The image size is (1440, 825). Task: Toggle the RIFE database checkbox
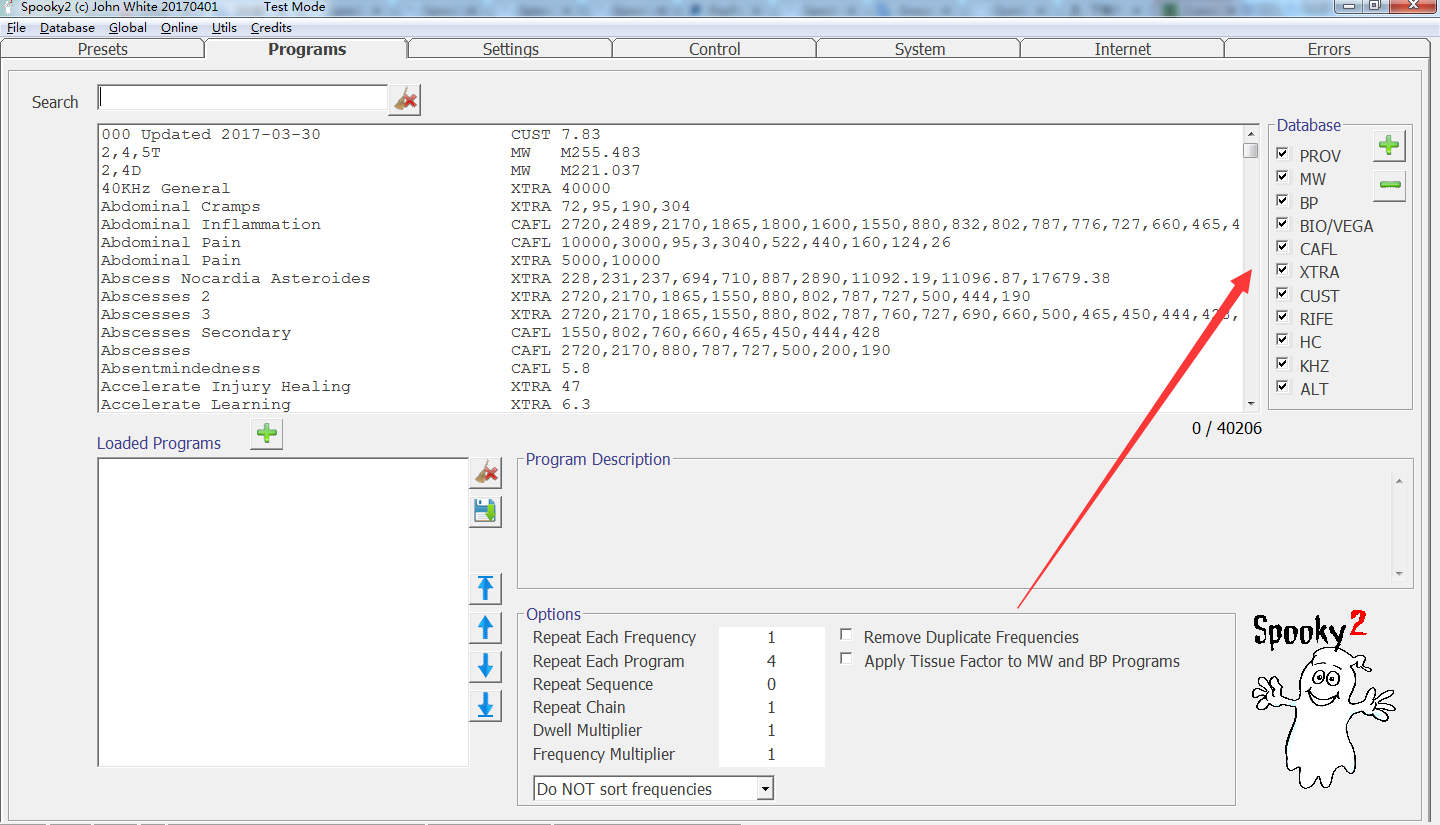(1282, 317)
